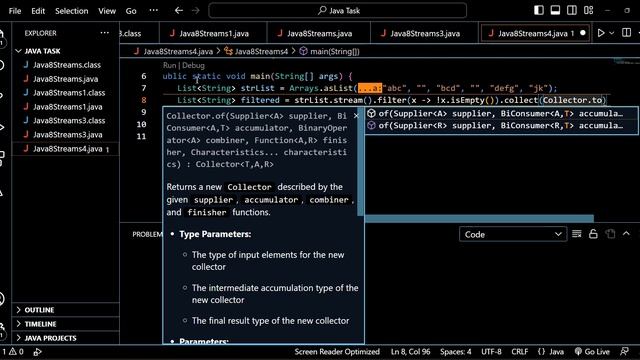Change encoding via UTF-8 status item
Screen dimensions: 640x360
tap(491, 351)
